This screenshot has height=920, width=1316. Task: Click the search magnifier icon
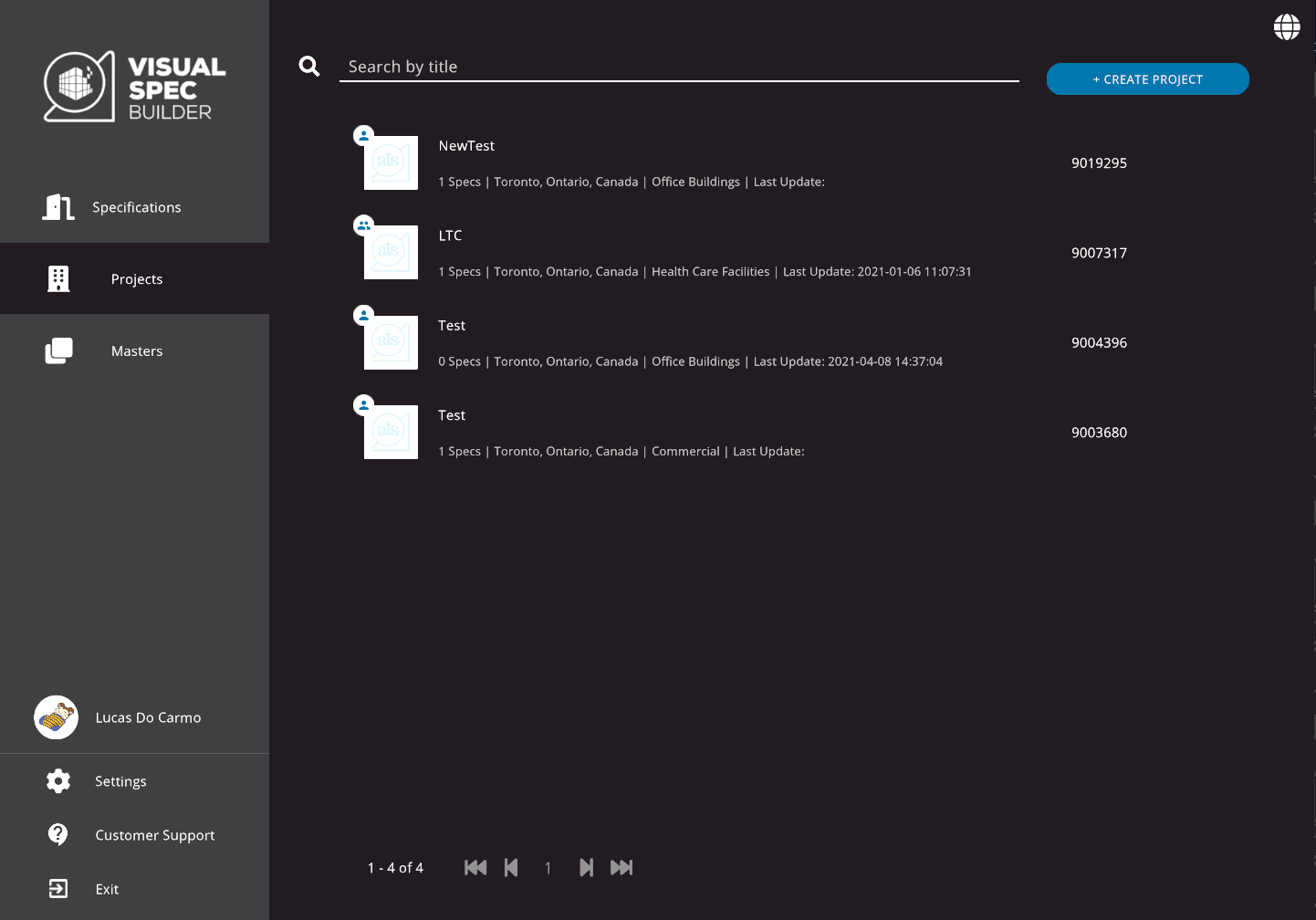tap(309, 67)
